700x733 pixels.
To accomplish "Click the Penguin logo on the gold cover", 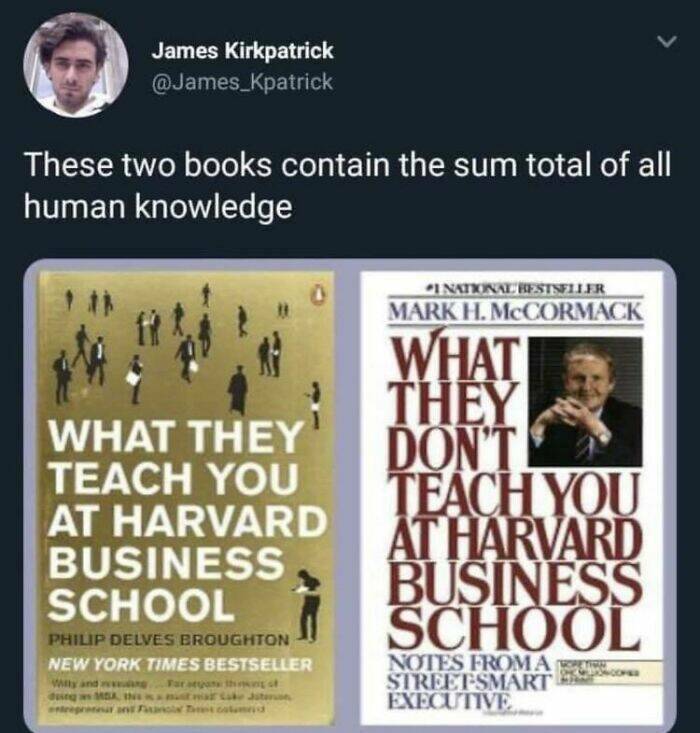I will pos(319,294).
